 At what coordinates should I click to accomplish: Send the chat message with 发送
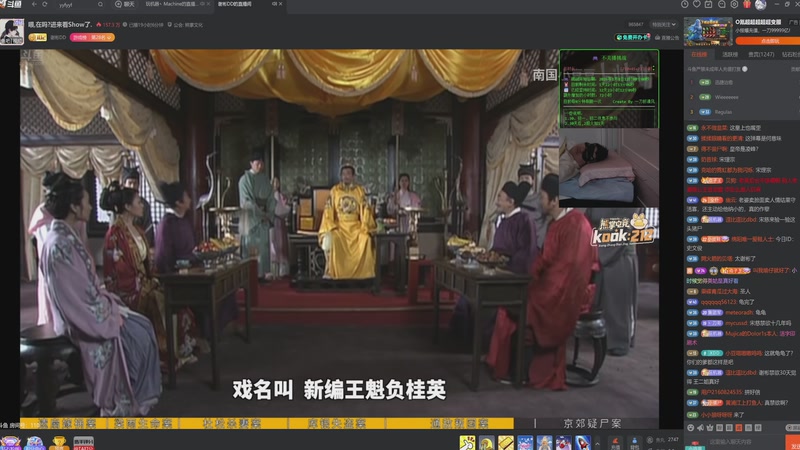click(x=793, y=442)
